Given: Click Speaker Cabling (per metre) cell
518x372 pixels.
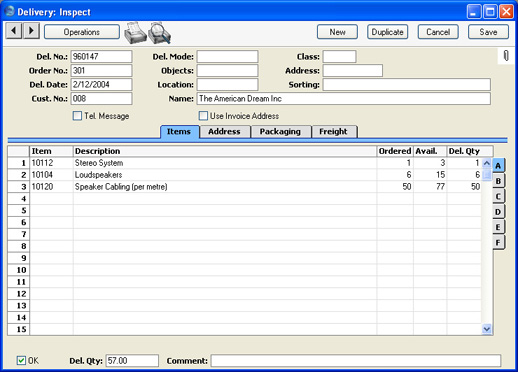Looking at the screenshot, I should point(225,187).
